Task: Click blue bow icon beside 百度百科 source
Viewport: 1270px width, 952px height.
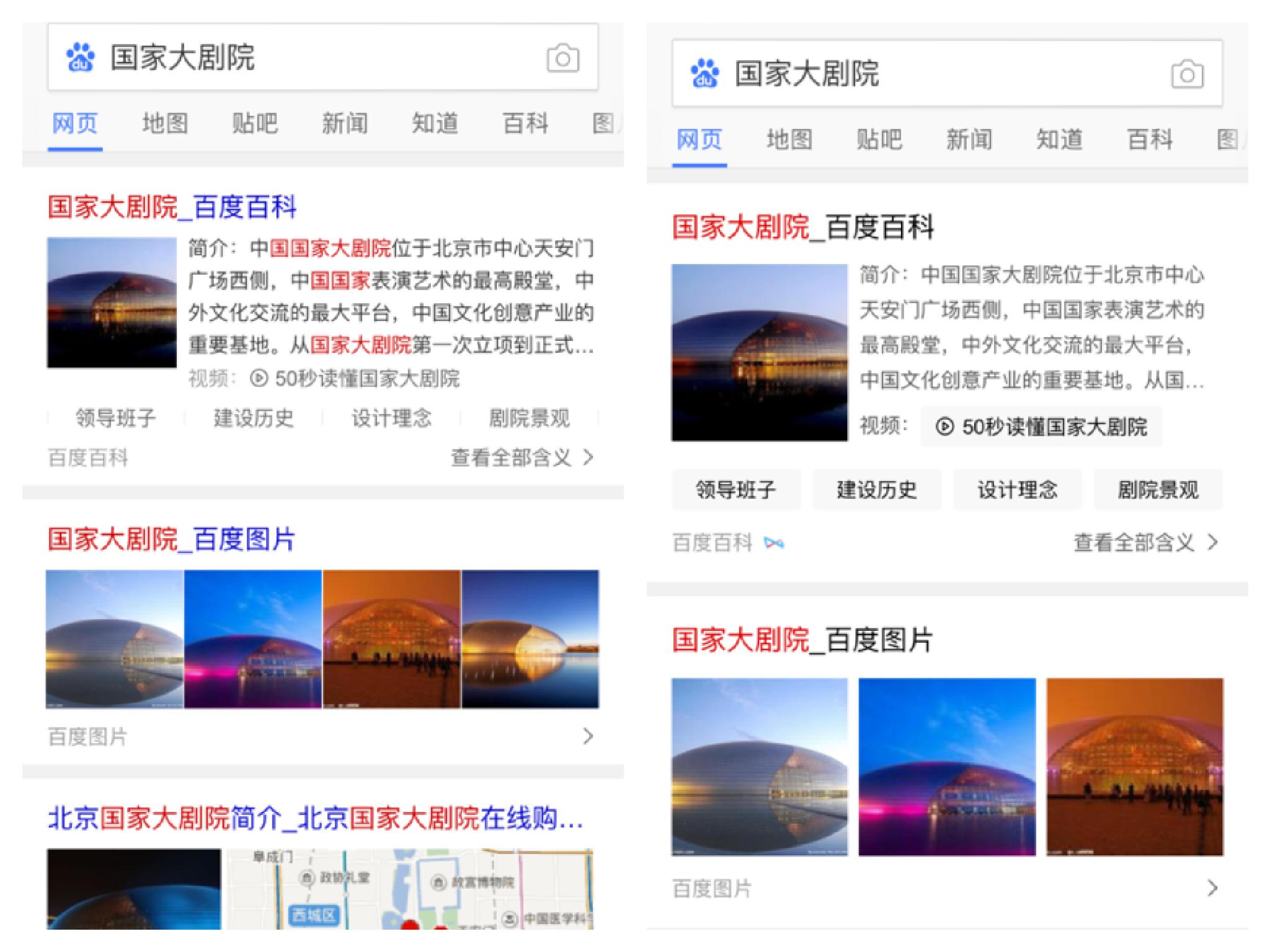Action: pos(774,544)
